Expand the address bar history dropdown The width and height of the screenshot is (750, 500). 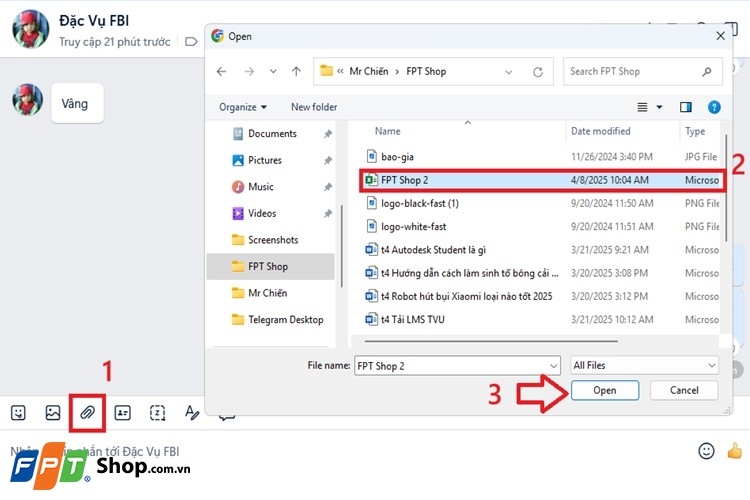pos(508,72)
